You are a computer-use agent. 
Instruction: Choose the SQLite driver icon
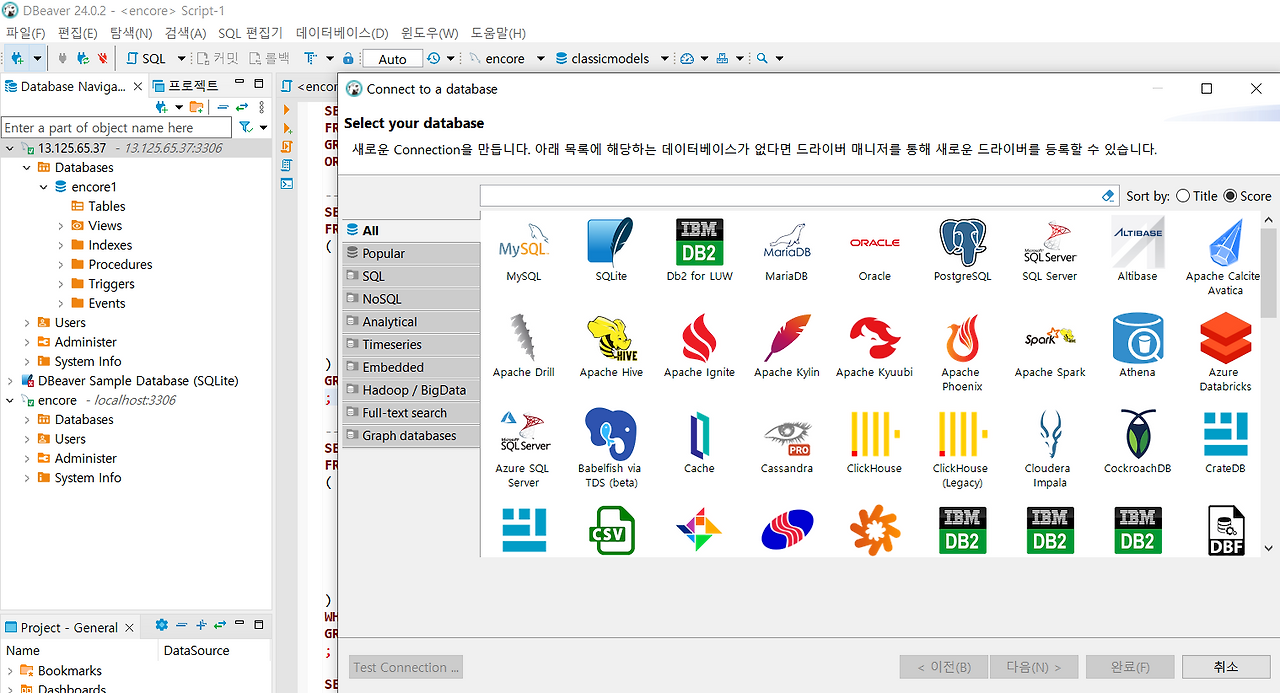point(611,250)
